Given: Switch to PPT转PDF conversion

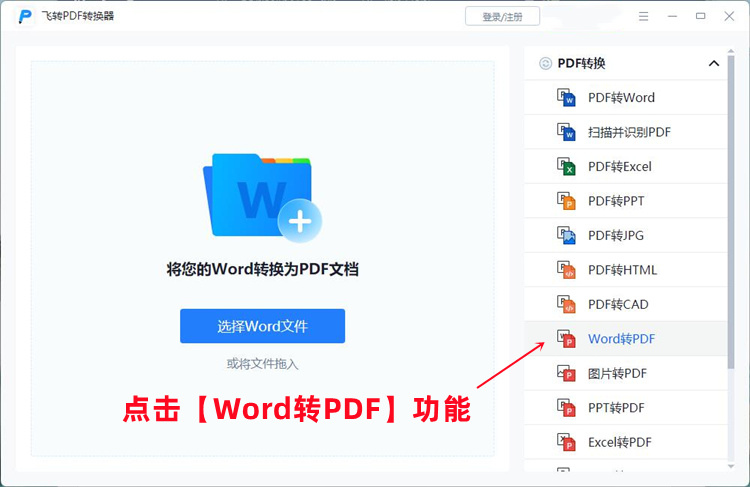Looking at the screenshot, I should point(616,408).
